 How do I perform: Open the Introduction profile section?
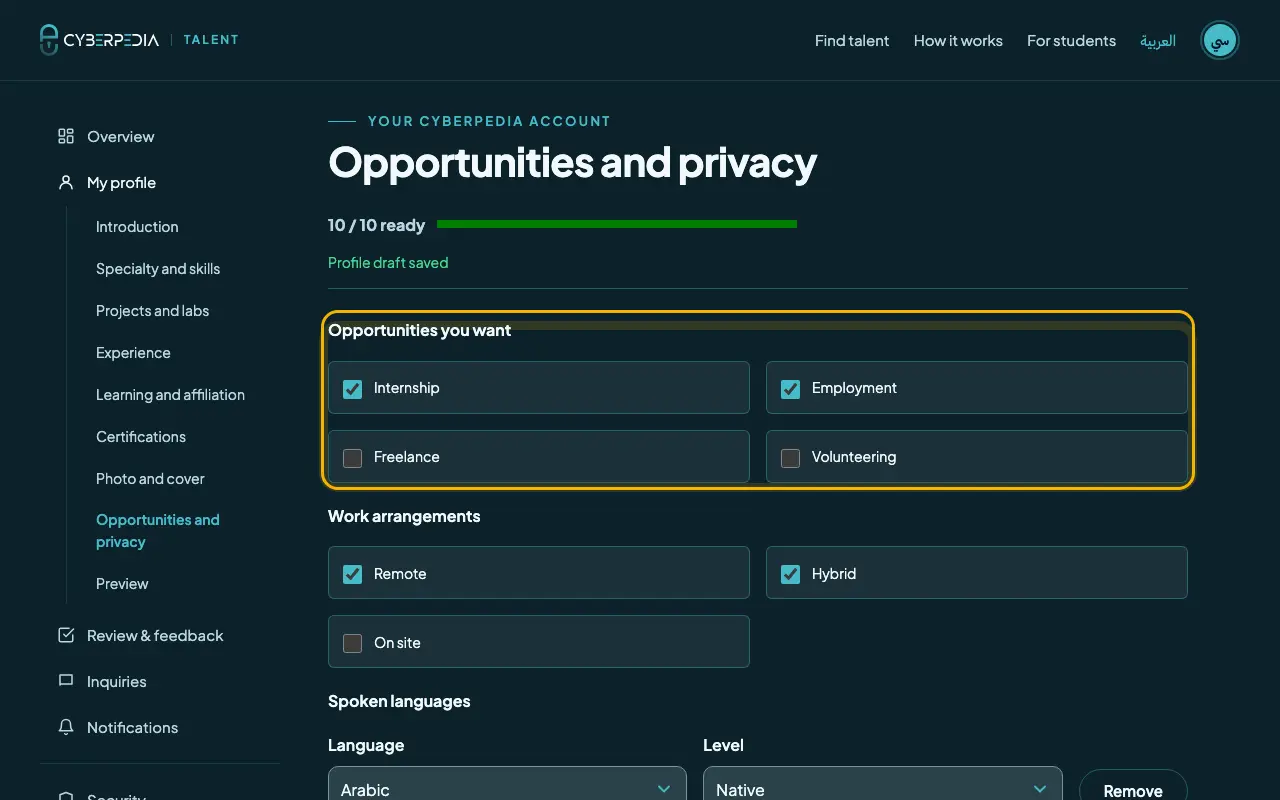click(x=137, y=227)
